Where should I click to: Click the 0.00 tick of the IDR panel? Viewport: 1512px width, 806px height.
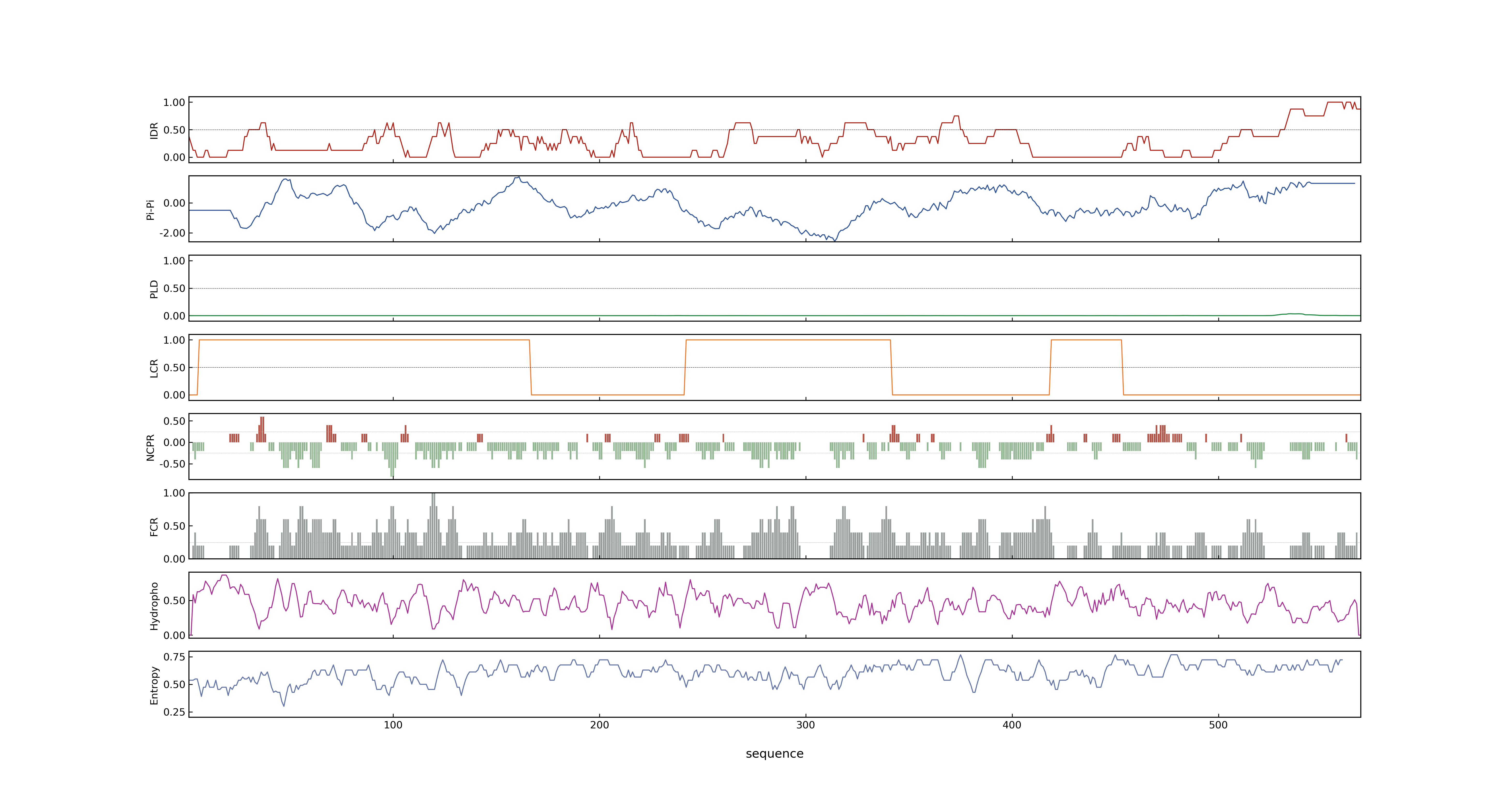pos(174,157)
